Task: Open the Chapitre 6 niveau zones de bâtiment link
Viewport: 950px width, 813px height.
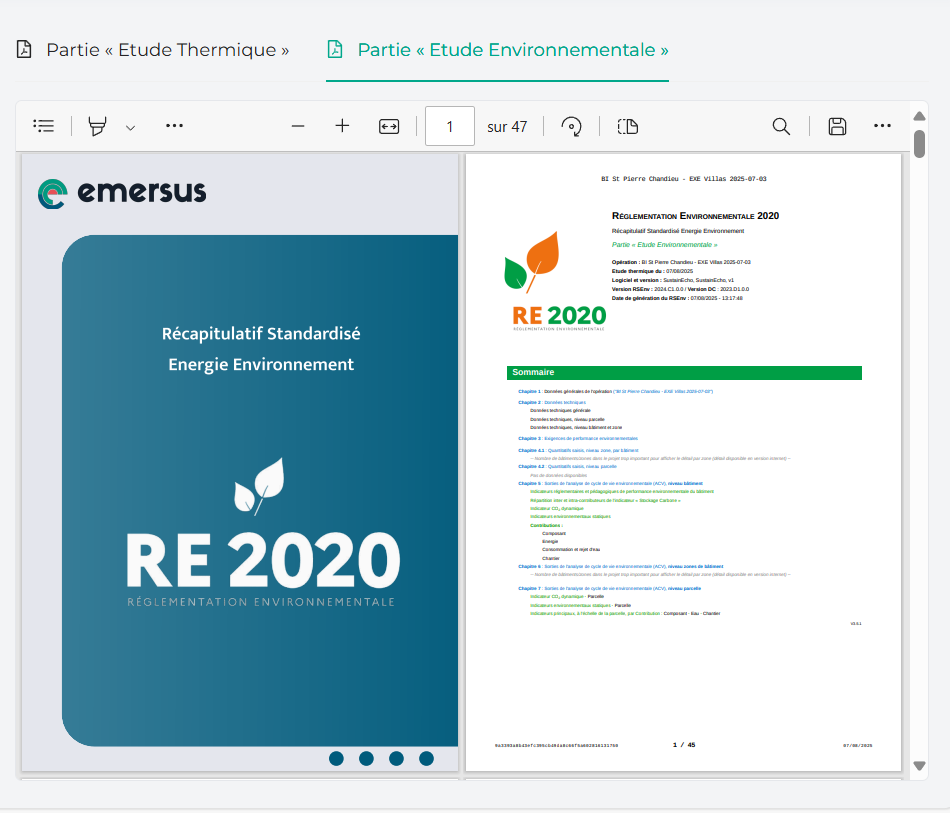Action: point(620,566)
